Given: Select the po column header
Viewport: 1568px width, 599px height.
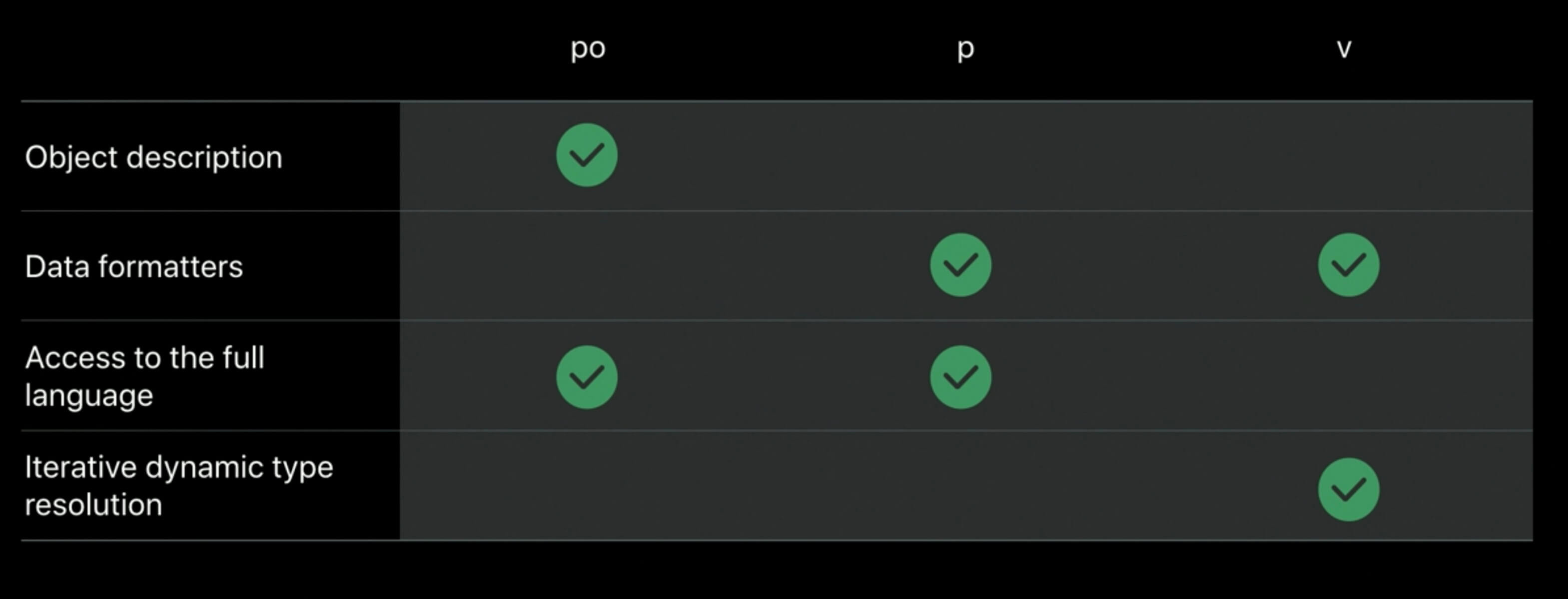Looking at the screenshot, I should (x=588, y=48).
